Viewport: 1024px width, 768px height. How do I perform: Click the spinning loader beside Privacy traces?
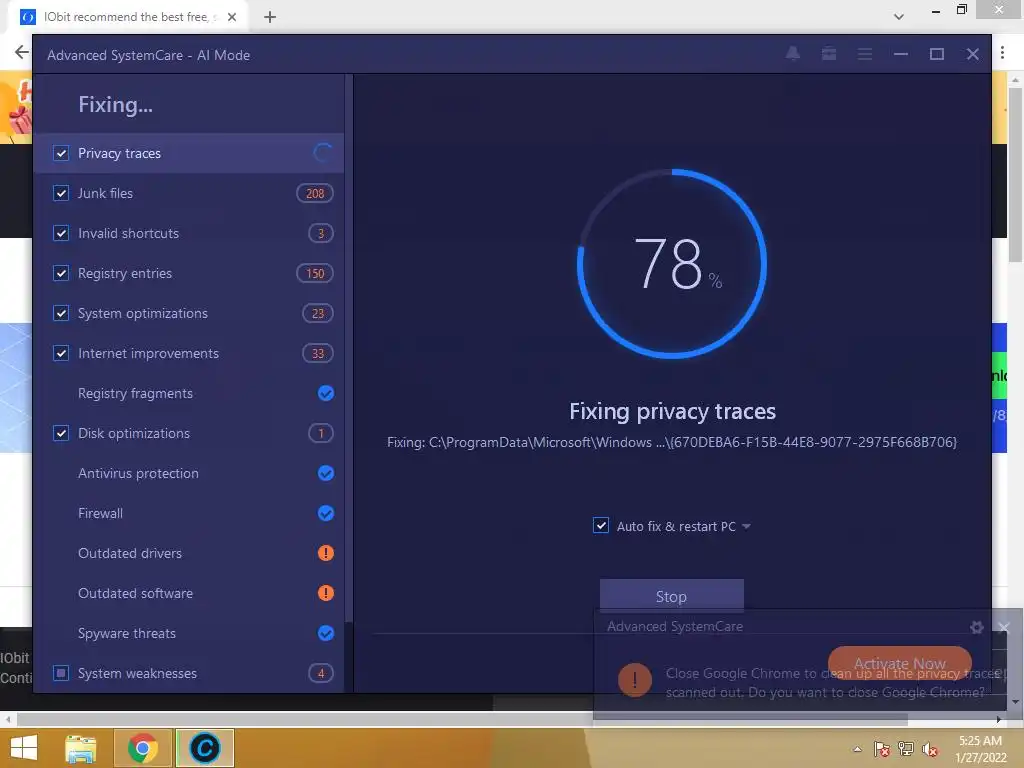click(323, 153)
